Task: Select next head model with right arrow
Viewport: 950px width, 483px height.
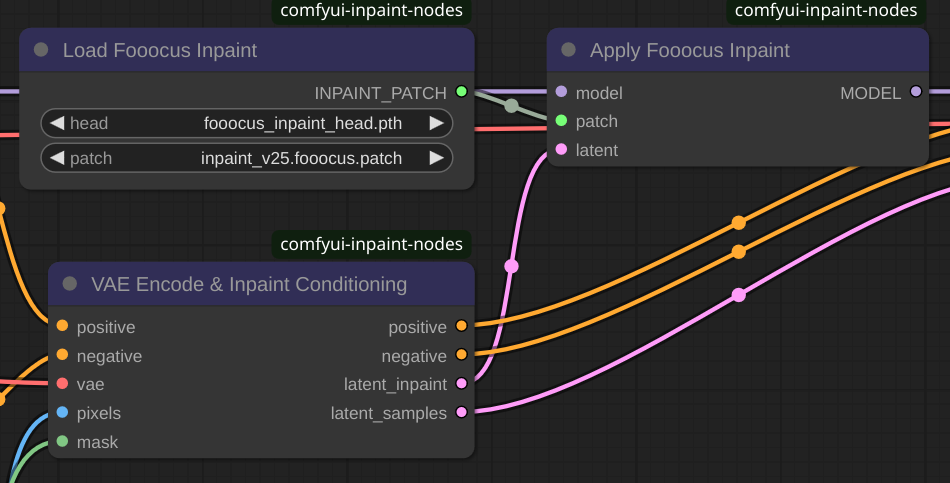Action: (436, 123)
